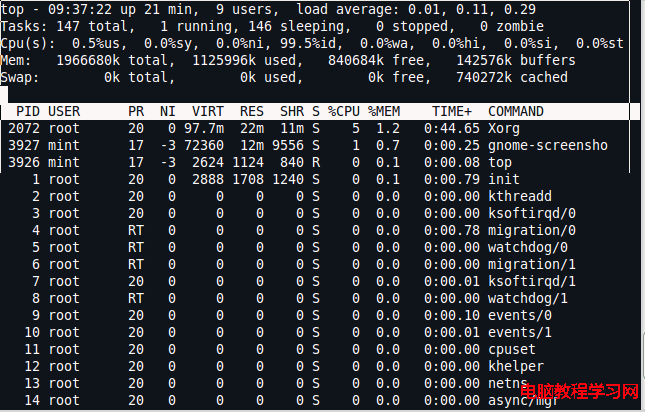Click the cpuset process row

click(x=314, y=350)
